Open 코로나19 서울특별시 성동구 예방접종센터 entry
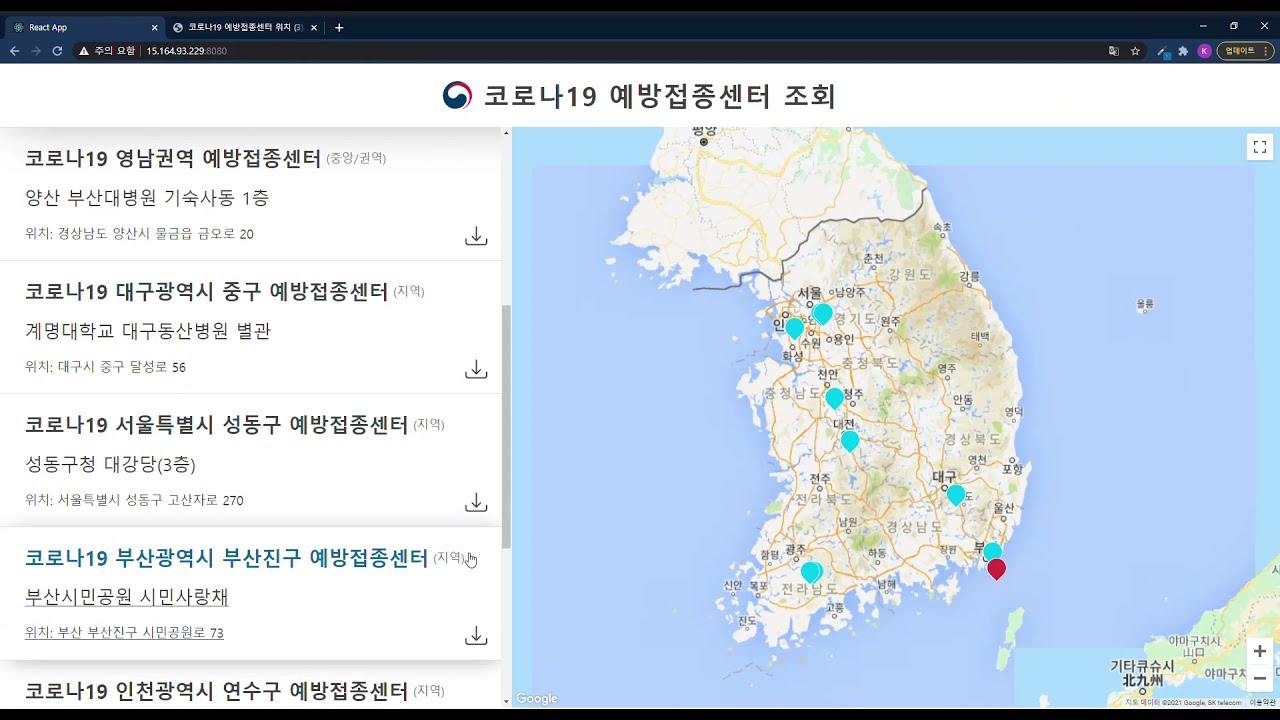This screenshot has height=720, width=1280. (x=216, y=424)
